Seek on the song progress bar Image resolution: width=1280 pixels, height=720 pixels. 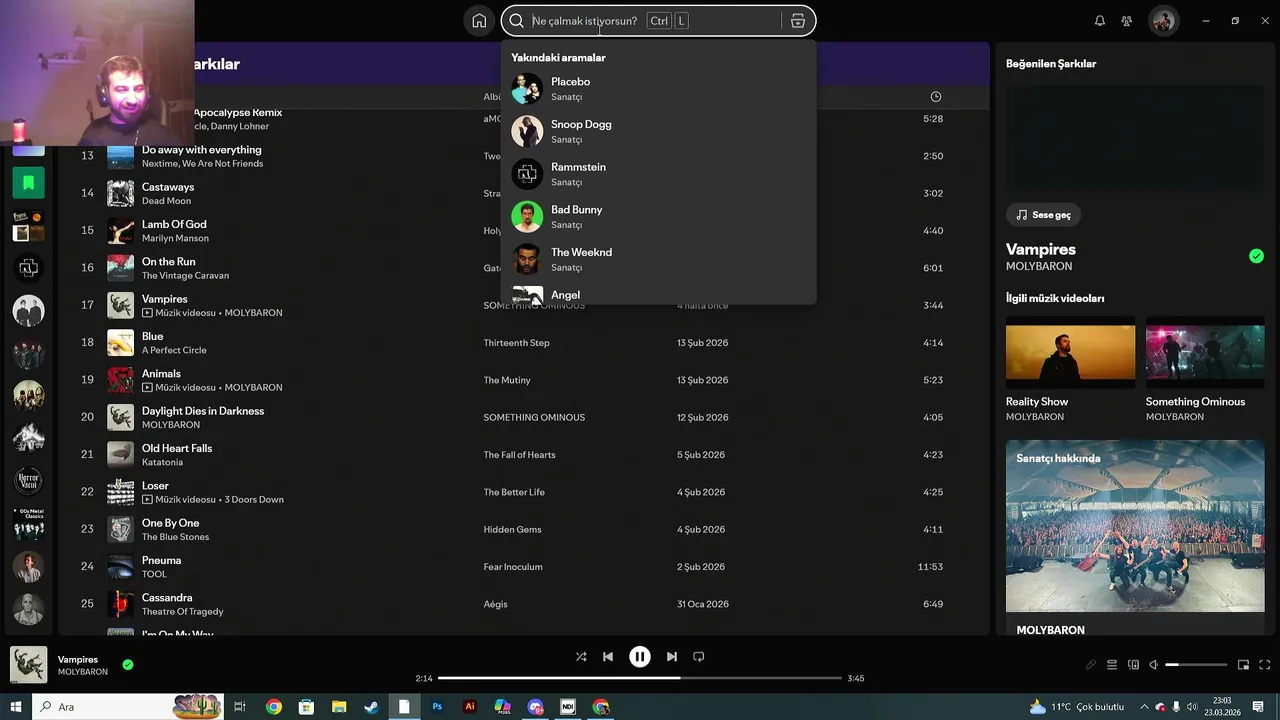tap(640, 678)
